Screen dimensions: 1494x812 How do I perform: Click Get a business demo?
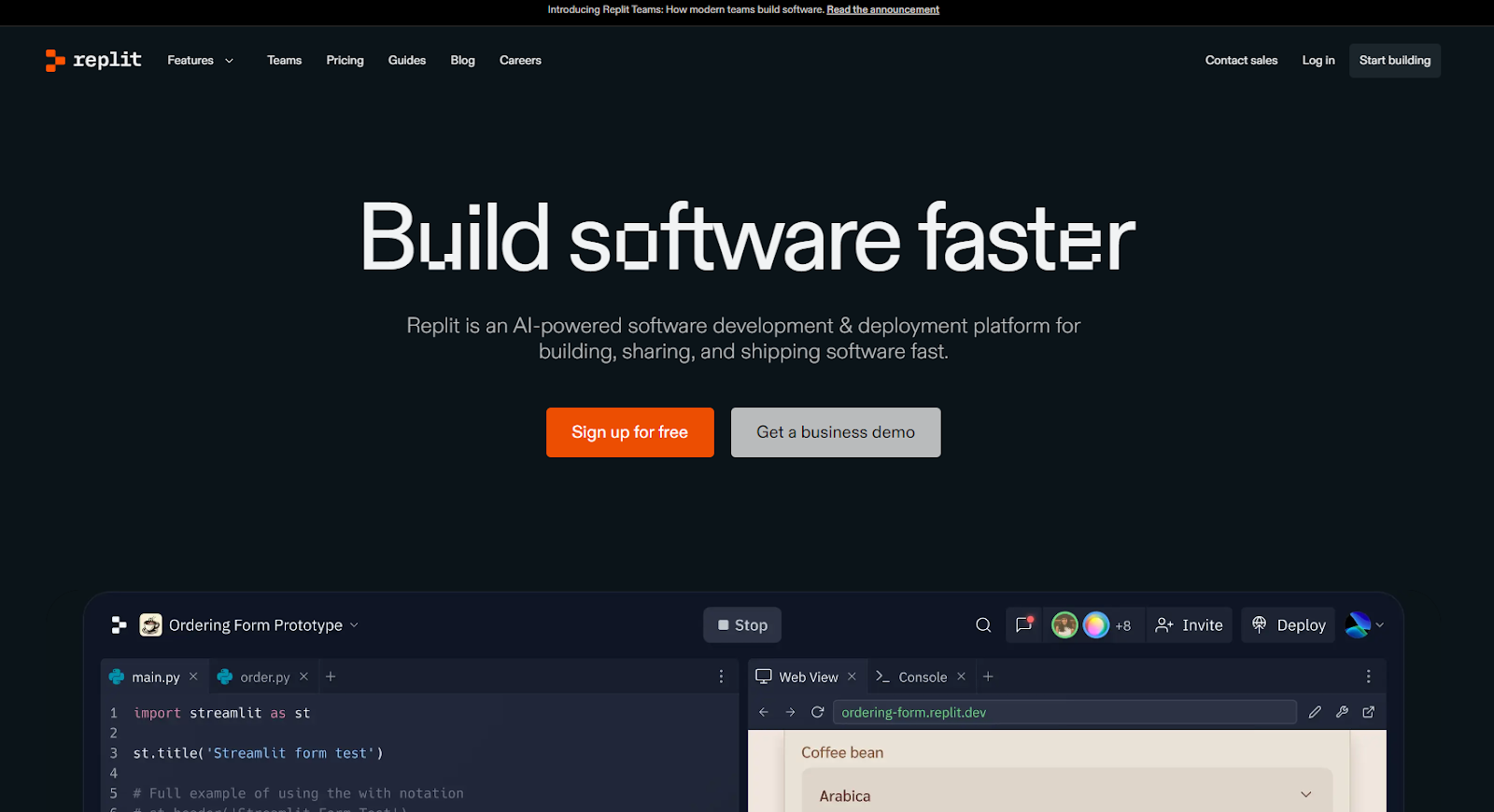point(836,432)
